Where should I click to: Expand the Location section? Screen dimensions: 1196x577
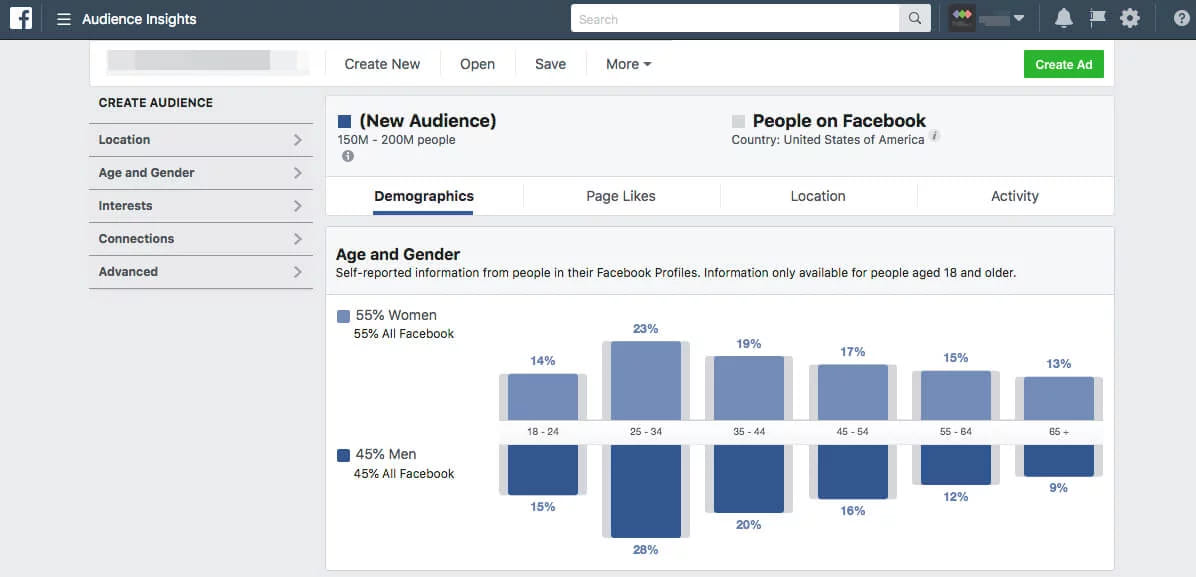coord(201,140)
